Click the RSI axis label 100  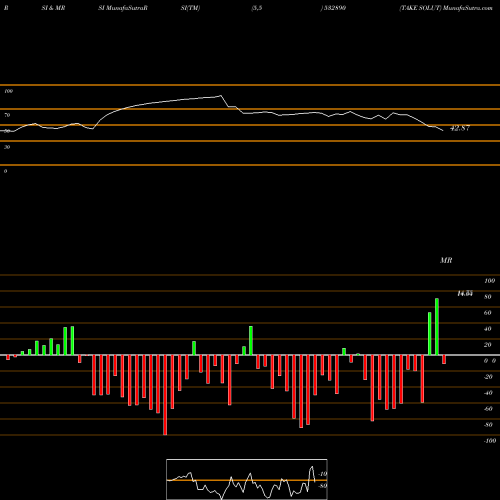click(9, 91)
